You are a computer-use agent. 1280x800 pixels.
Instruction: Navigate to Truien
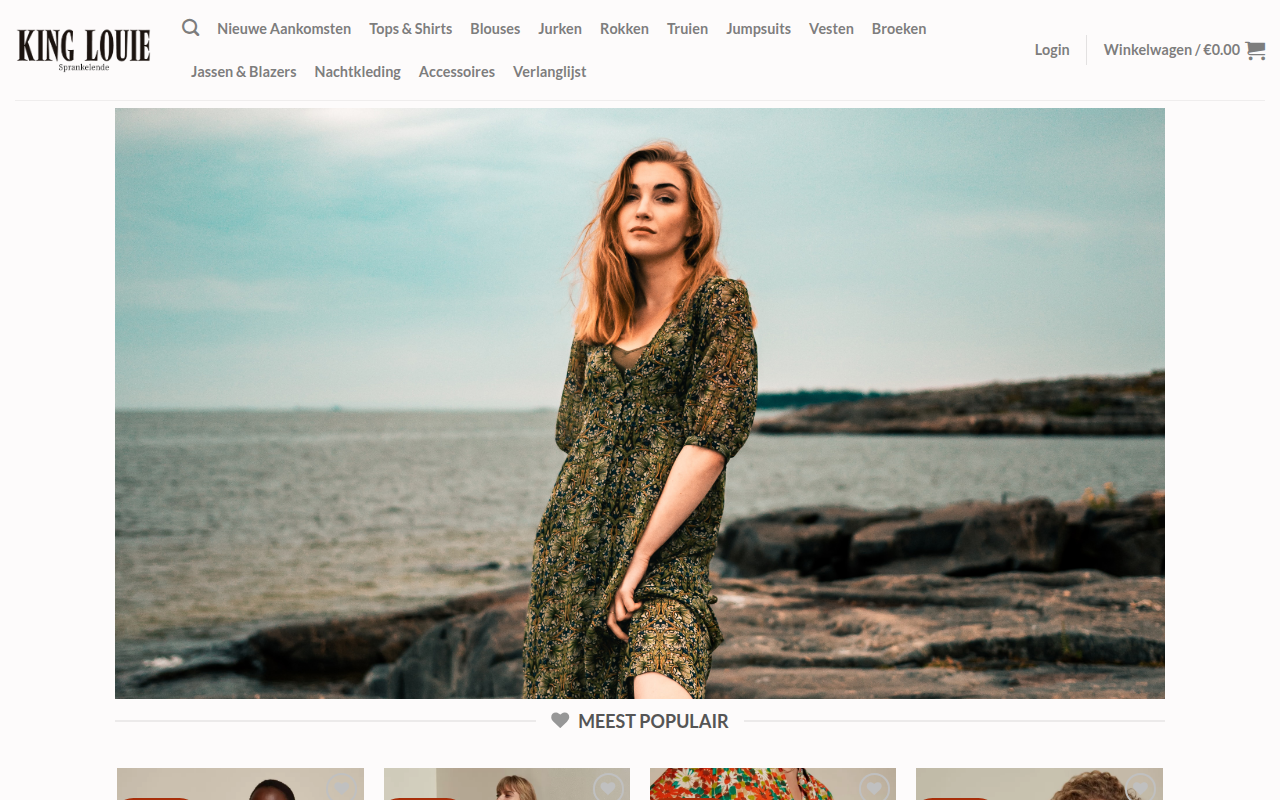pyautogui.click(x=687, y=29)
